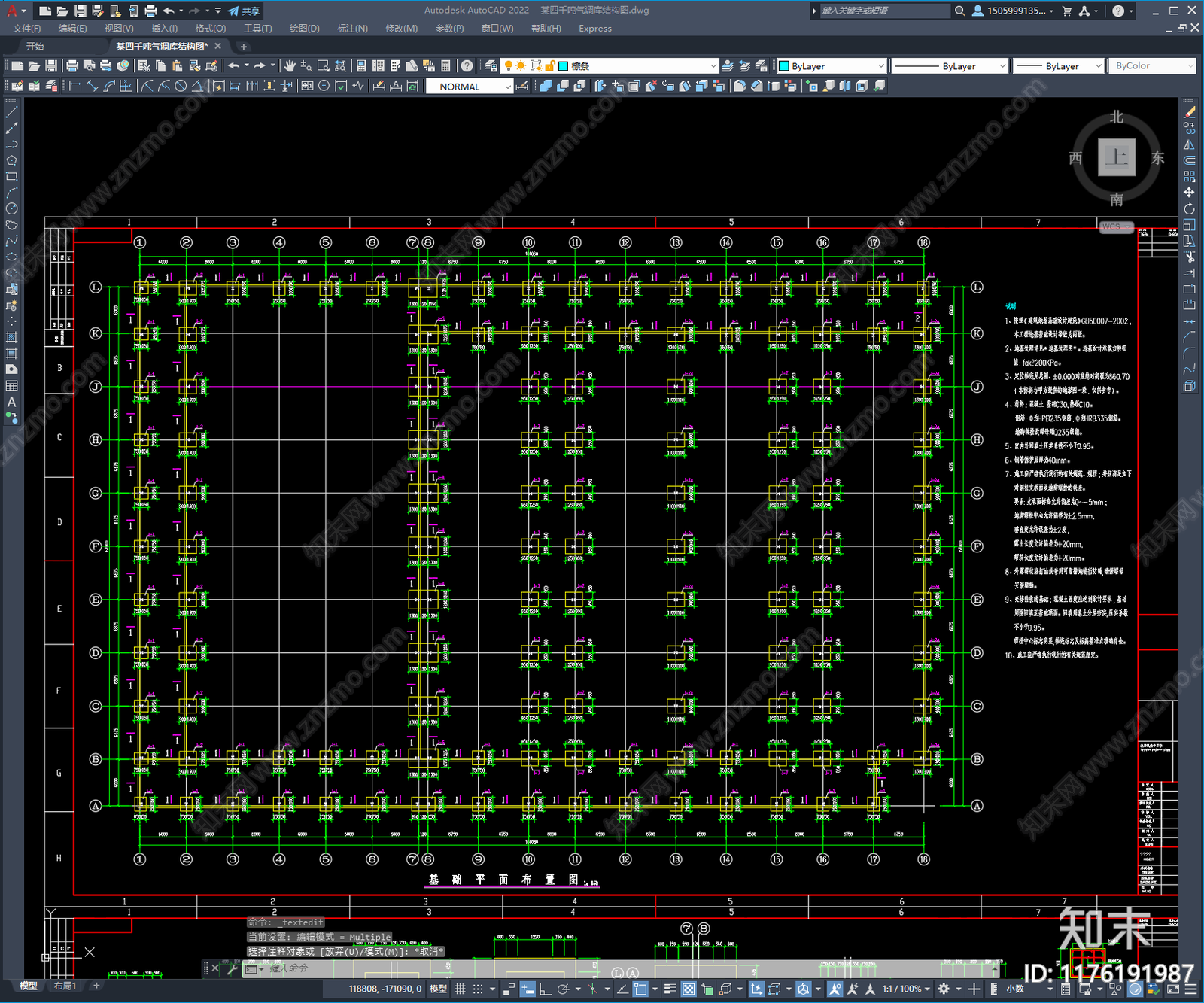Click the Undo arrow in Standard toolbar

pyautogui.click(x=233, y=66)
